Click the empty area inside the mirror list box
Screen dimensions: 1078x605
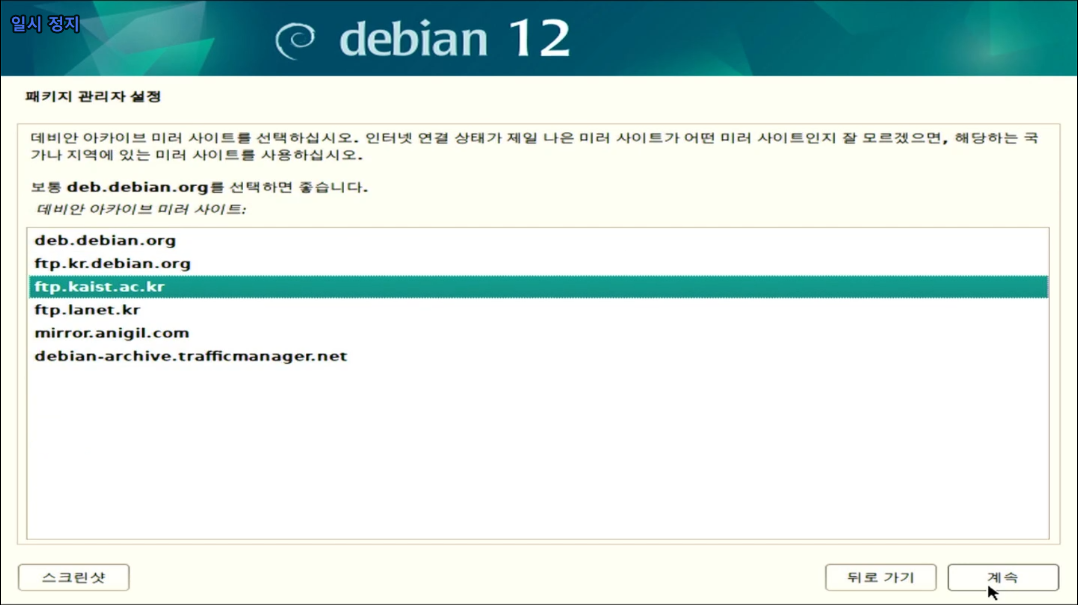[x=538, y=454]
